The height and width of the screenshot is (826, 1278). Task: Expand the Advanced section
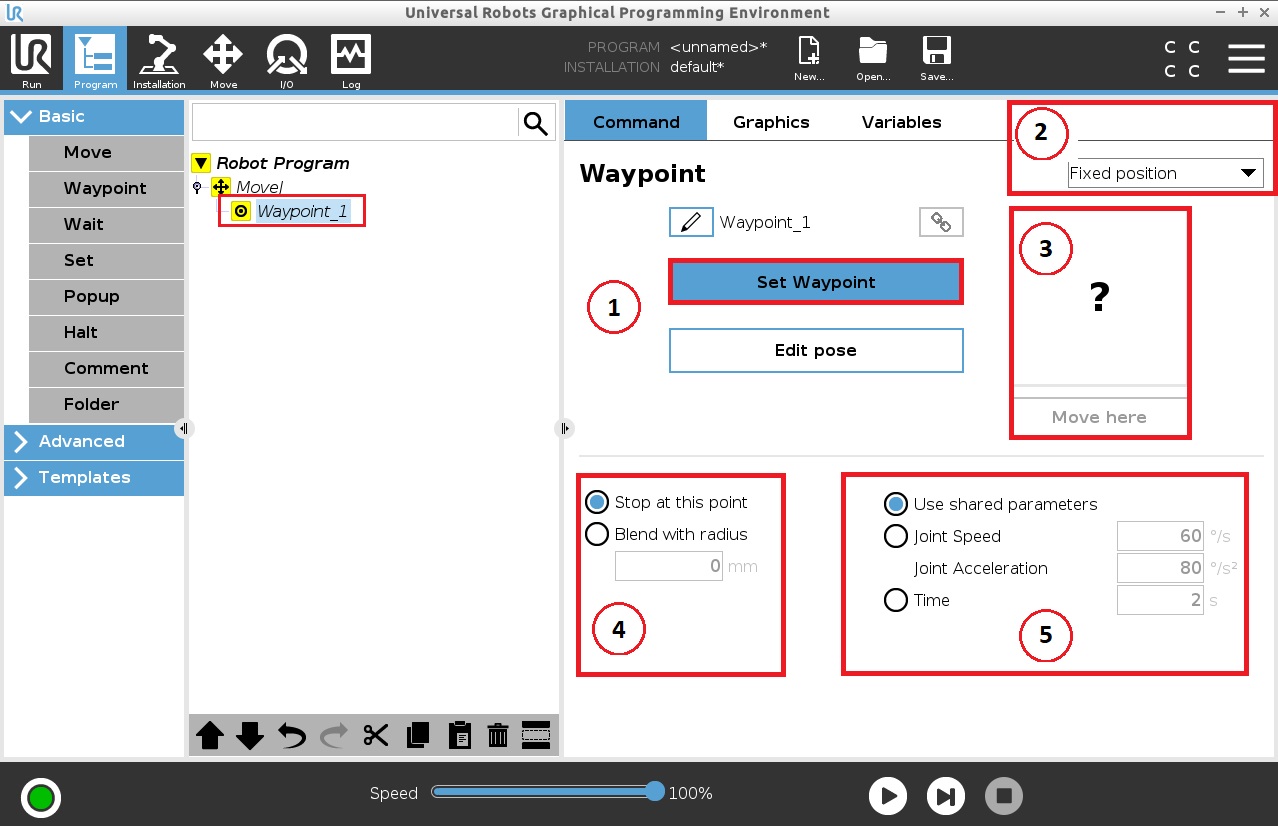pyautogui.click(x=94, y=441)
